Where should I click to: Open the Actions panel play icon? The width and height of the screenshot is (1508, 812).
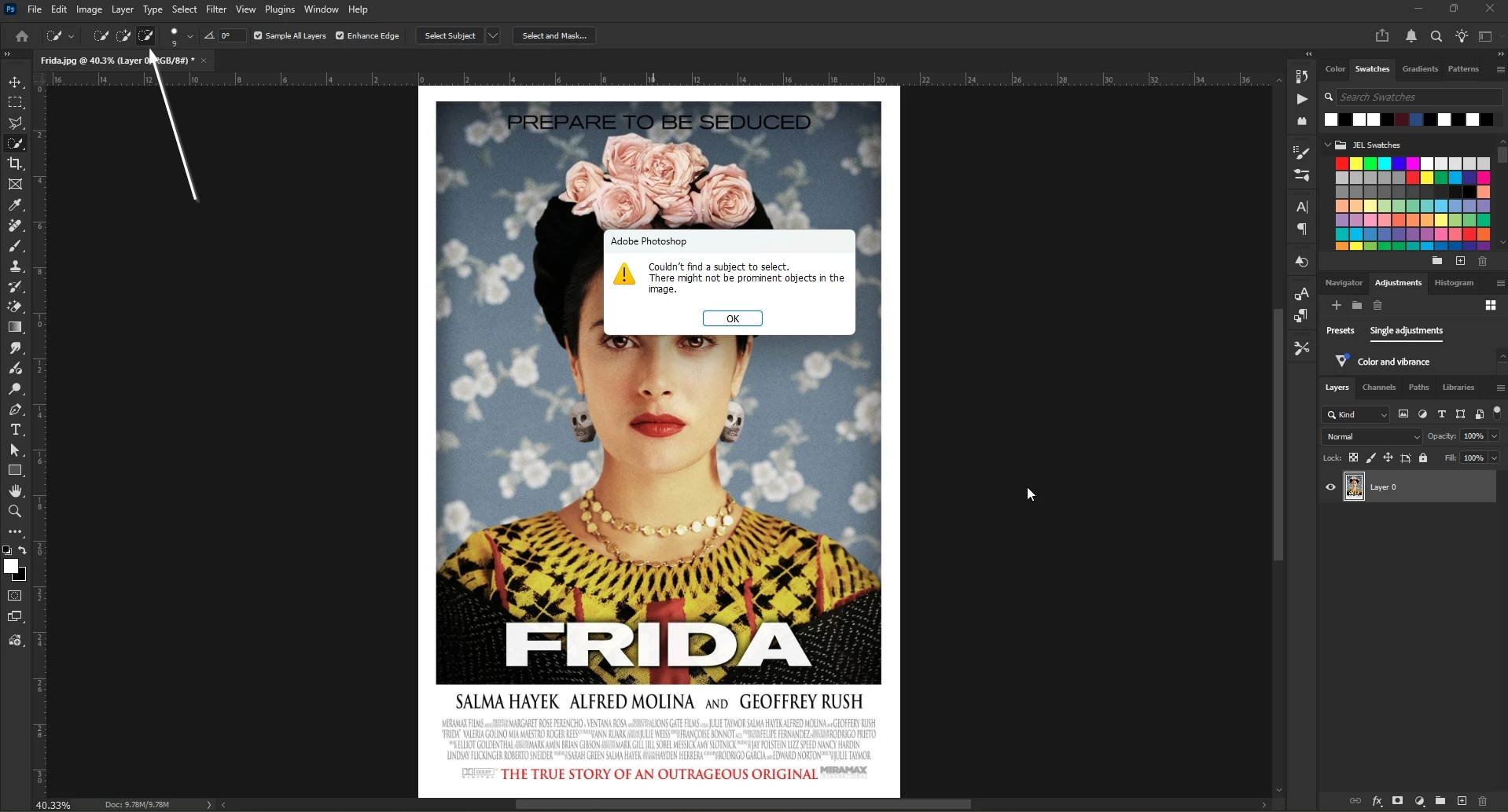[1302, 99]
